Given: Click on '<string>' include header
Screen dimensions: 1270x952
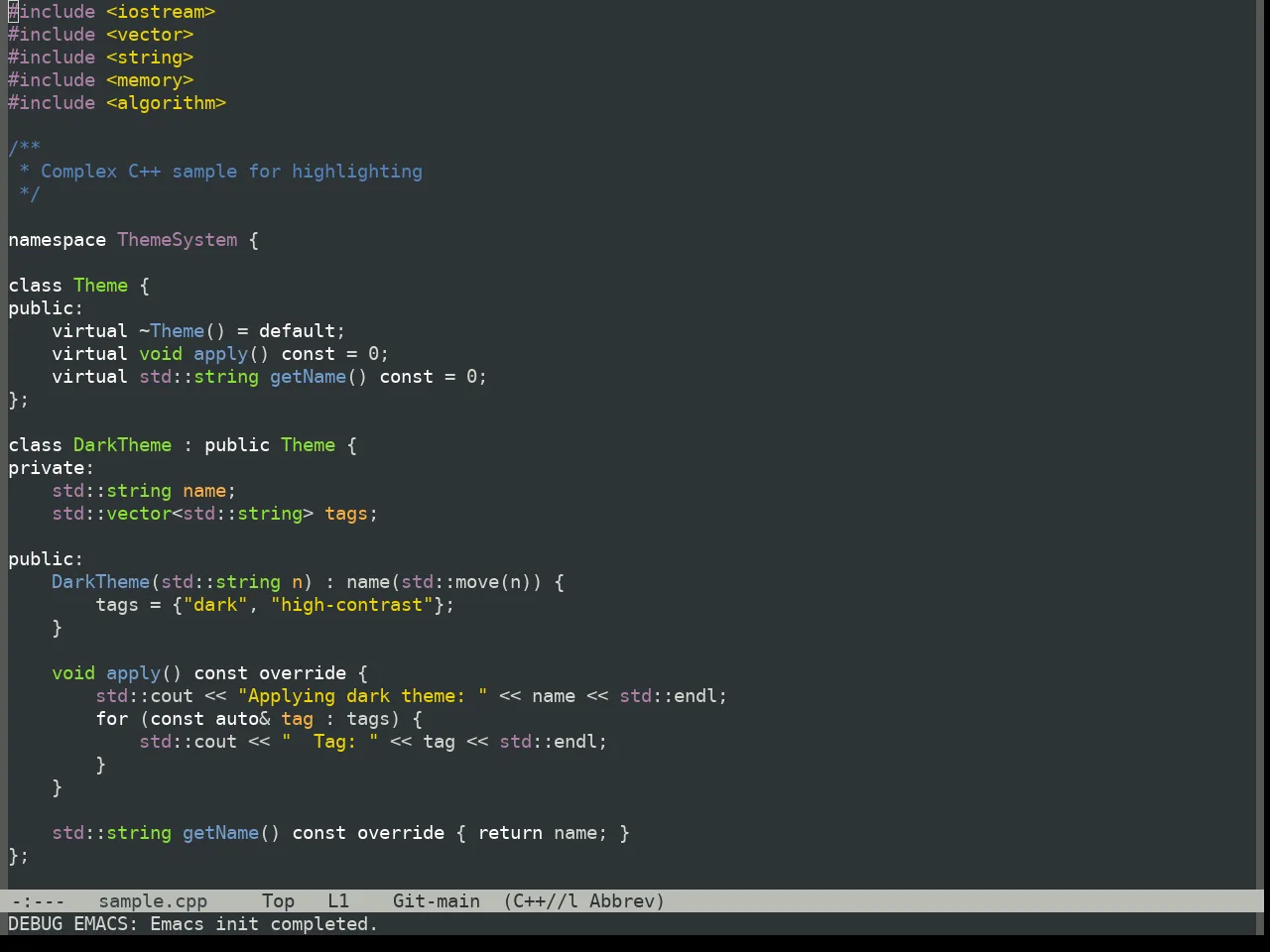Looking at the screenshot, I should tap(150, 58).
